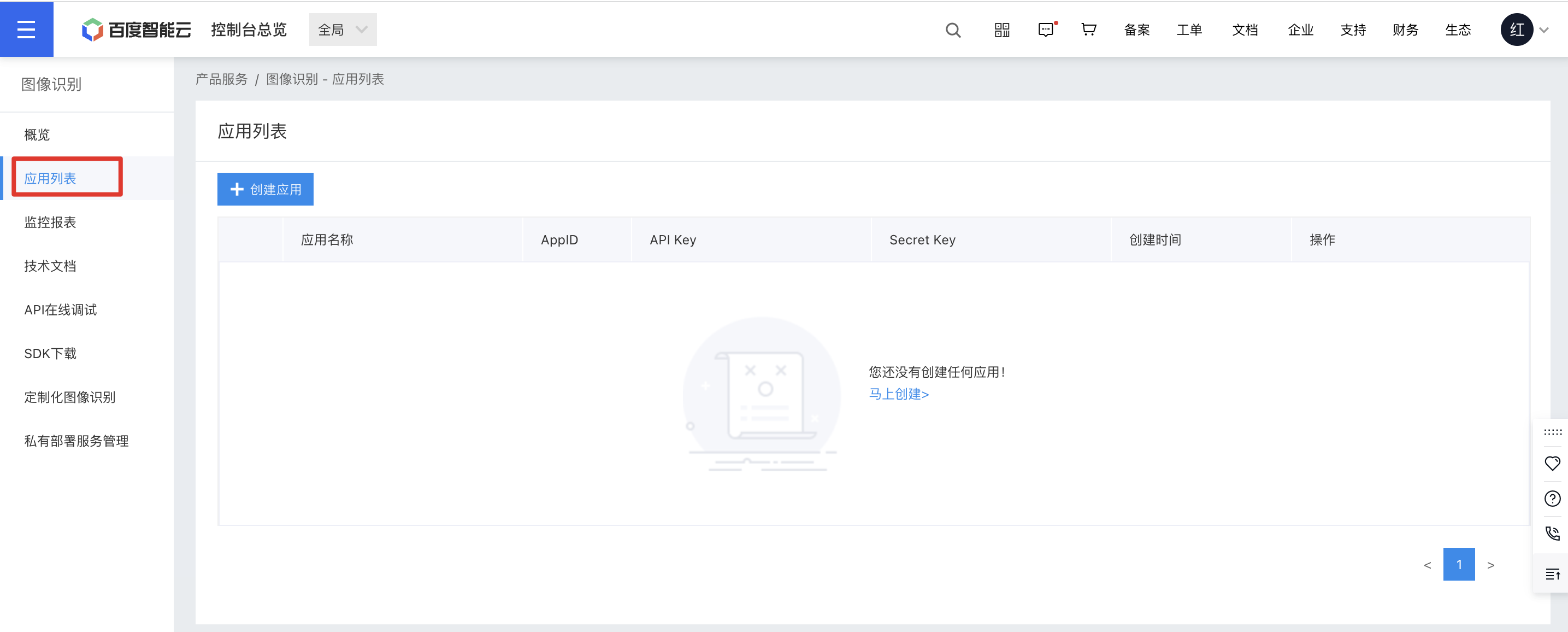Open 控制台总览 console overview

[x=249, y=29]
